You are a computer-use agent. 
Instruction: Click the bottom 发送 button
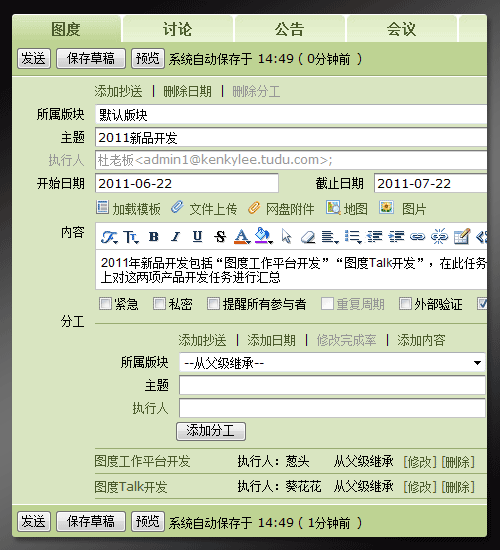(34, 522)
